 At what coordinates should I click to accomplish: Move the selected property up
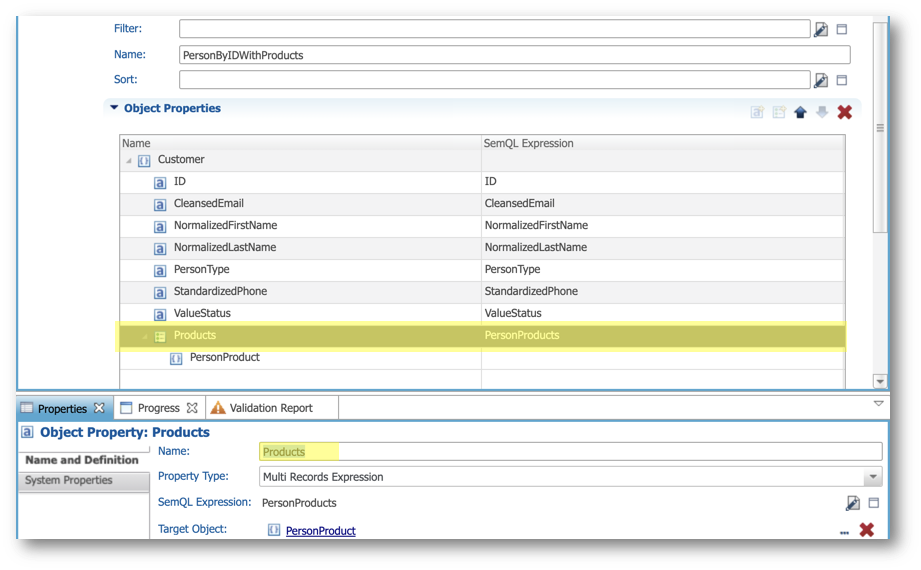click(800, 112)
